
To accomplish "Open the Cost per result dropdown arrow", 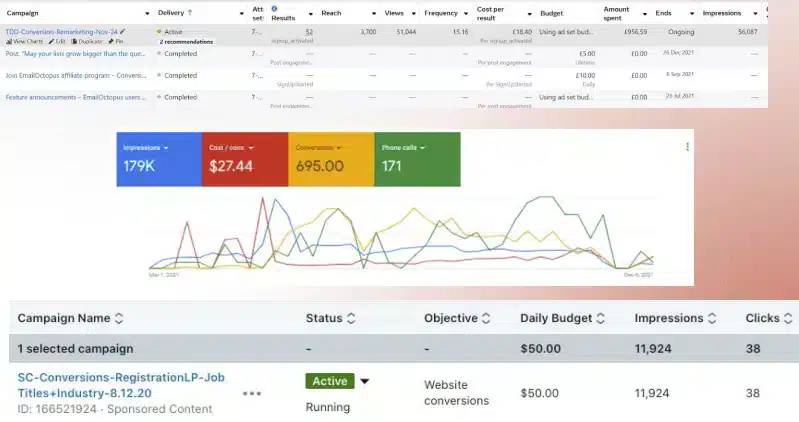I will pyautogui.click(x=529, y=14).
